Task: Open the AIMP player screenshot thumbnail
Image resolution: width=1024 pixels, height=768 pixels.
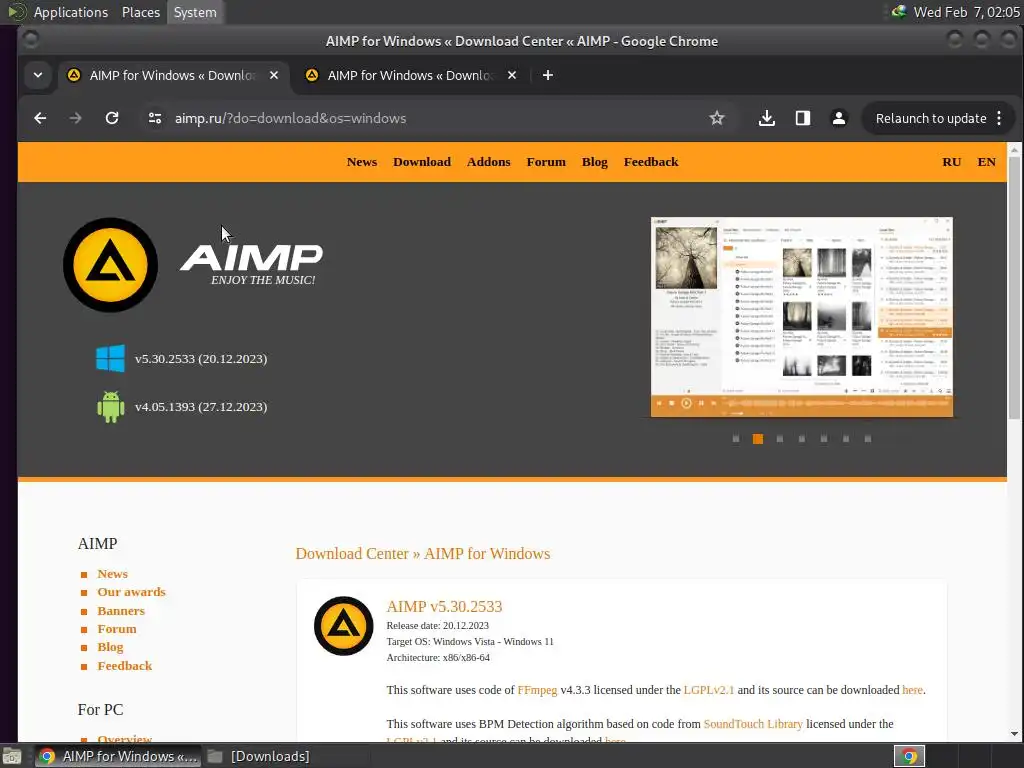Action: pyautogui.click(x=802, y=317)
